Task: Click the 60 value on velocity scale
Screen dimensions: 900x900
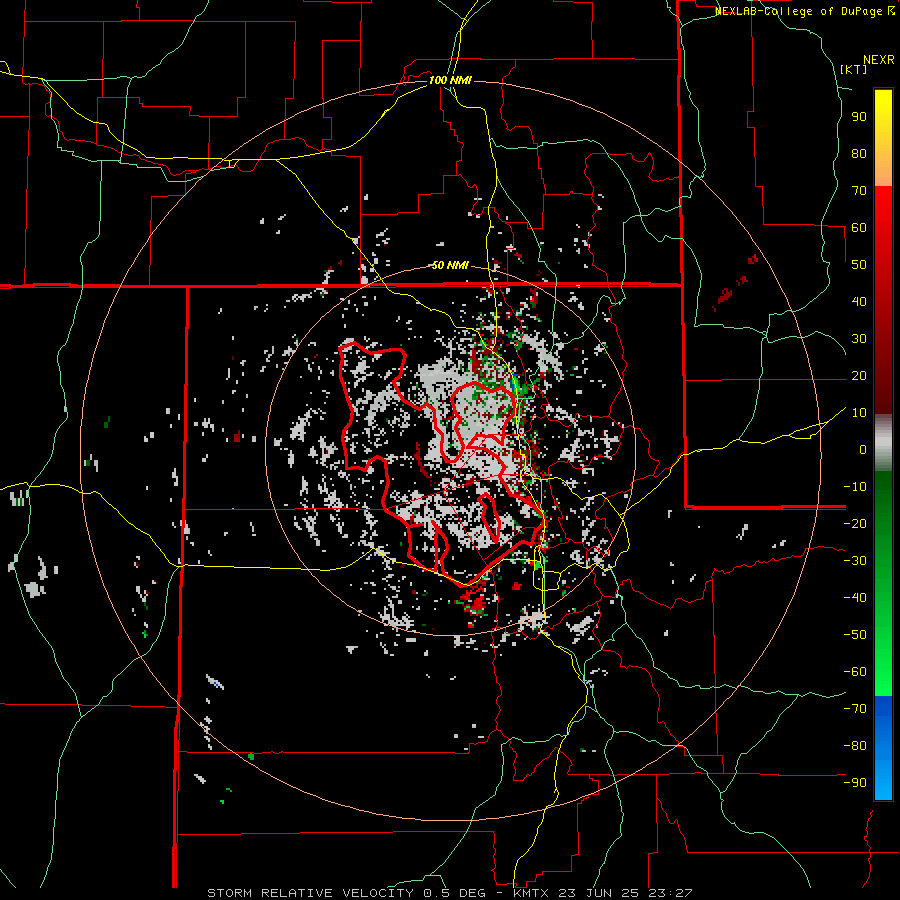Action: tap(859, 228)
